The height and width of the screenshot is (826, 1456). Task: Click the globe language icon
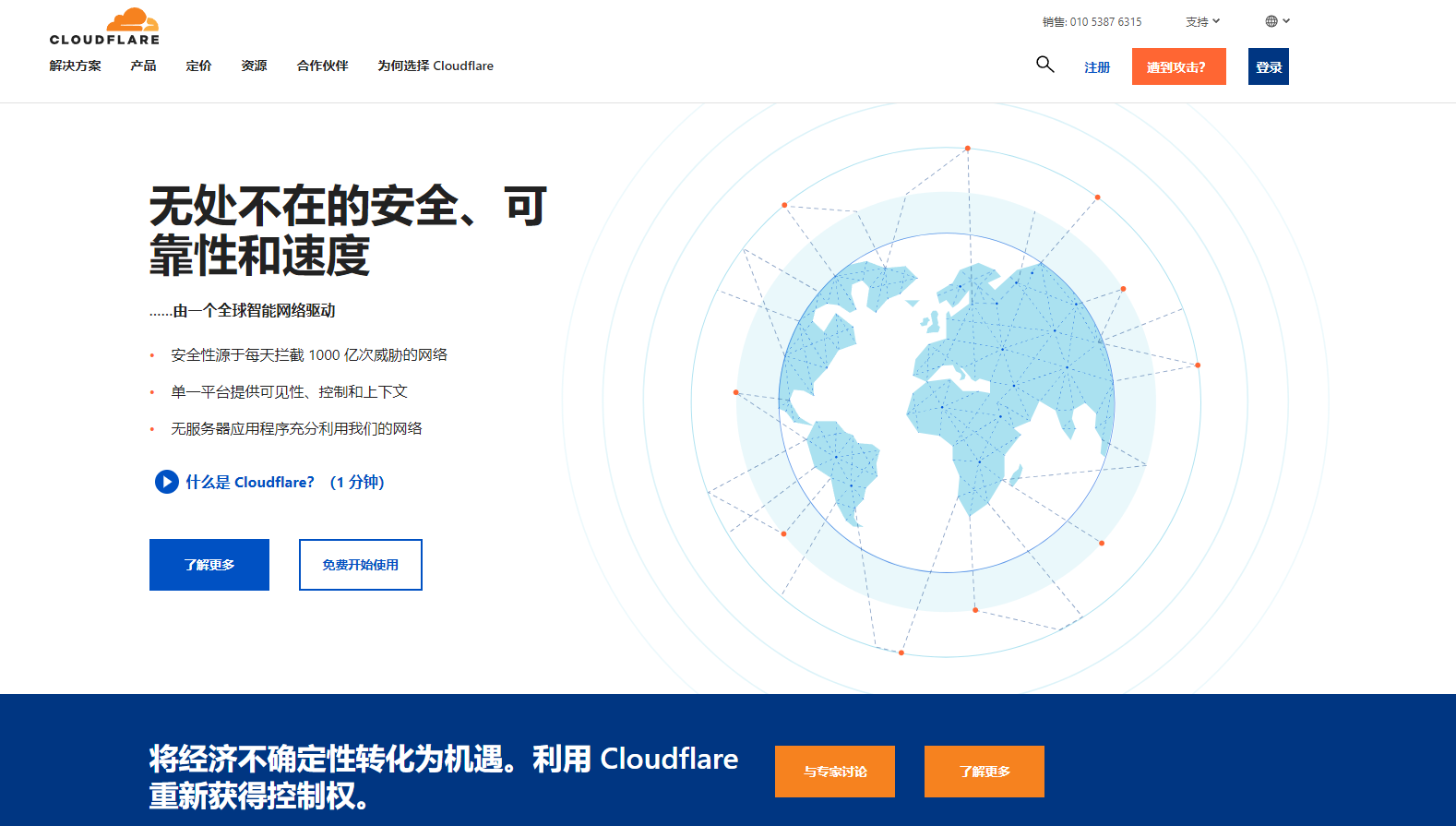tap(1271, 21)
